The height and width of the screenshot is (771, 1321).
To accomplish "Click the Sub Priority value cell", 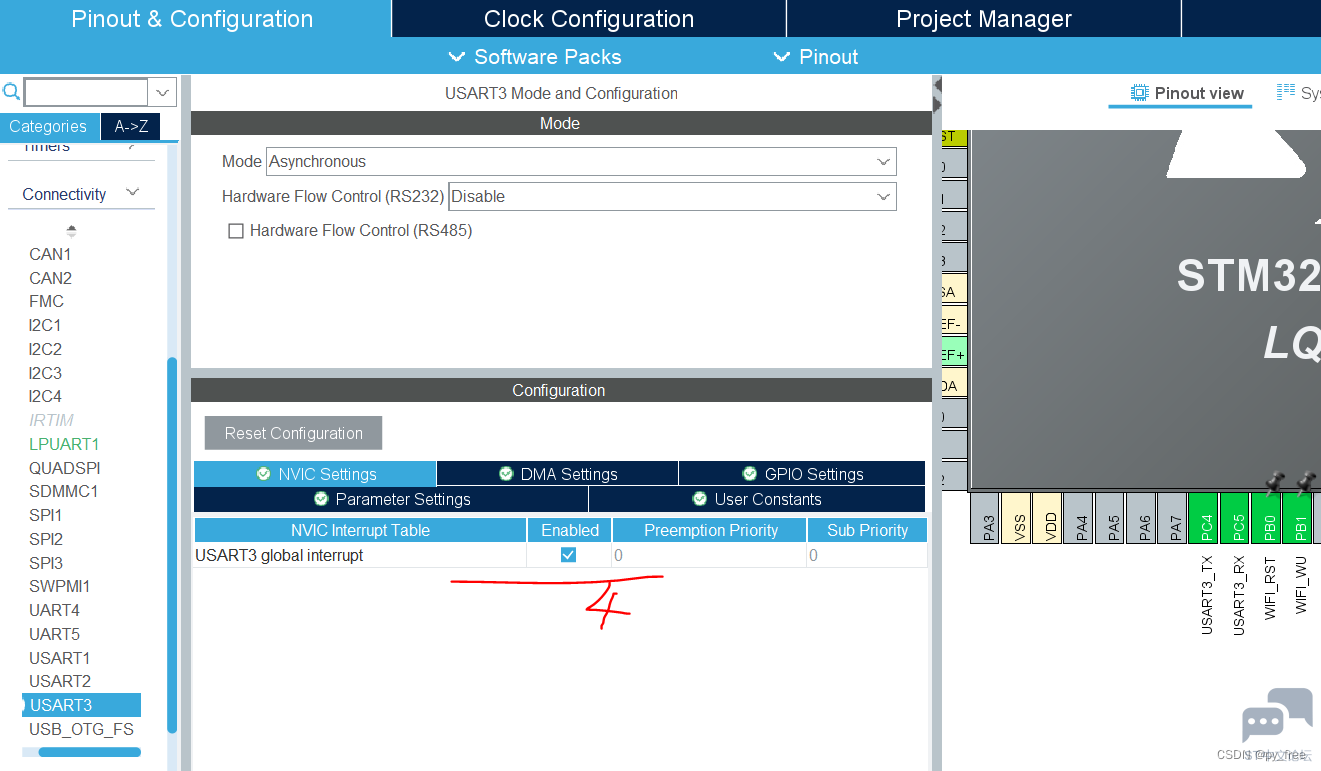I will pyautogui.click(x=867, y=555).
